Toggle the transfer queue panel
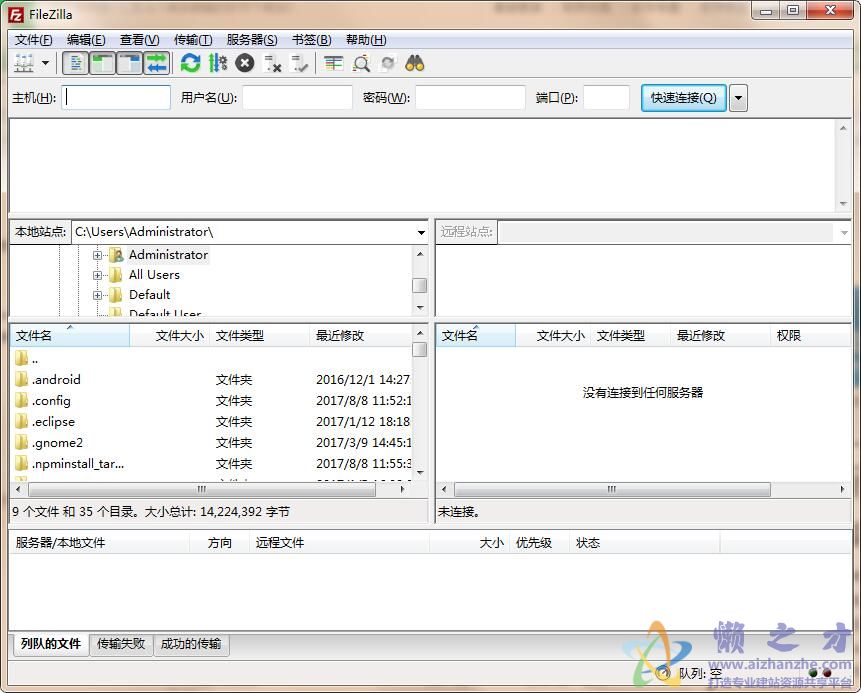 tap(157, 63)
